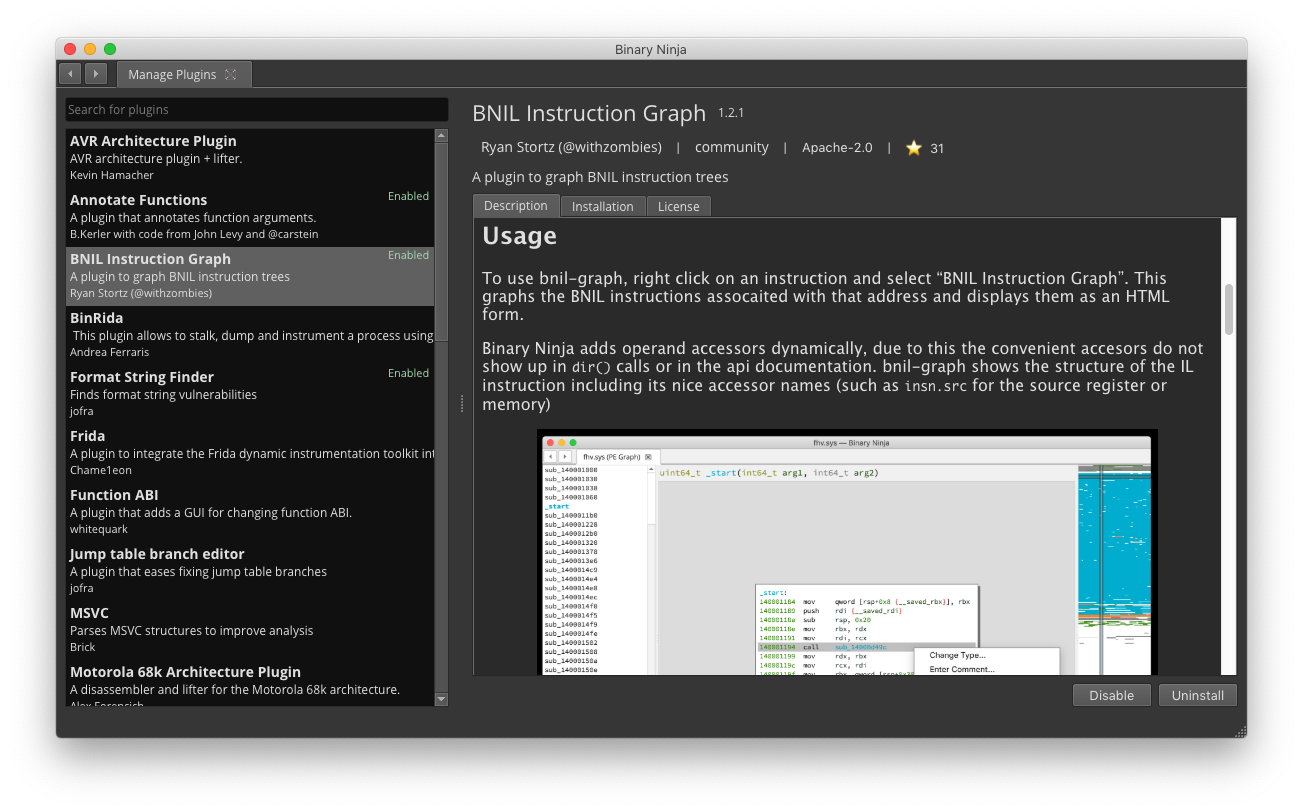Close the Manage Plugins tab
This screenshot has height=812, width=1303.
coord(232,73)
